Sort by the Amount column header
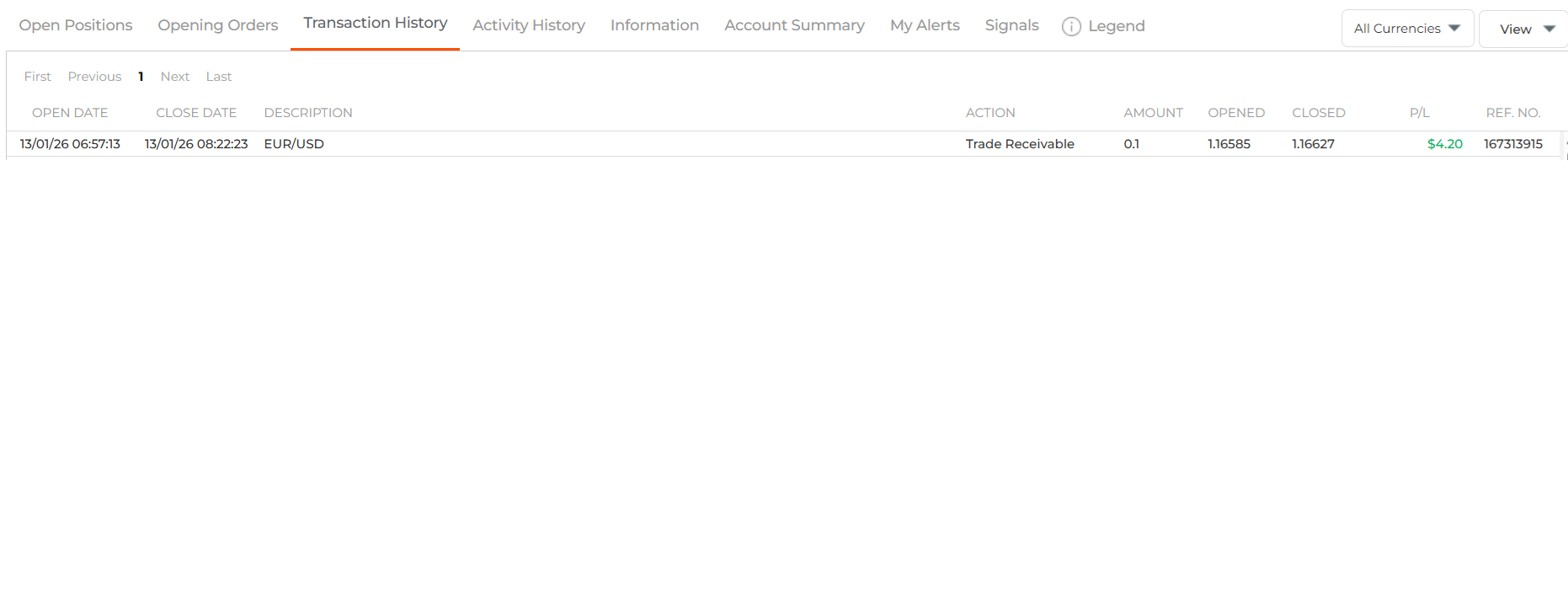1568x605 pixels. pos(1153,113)
